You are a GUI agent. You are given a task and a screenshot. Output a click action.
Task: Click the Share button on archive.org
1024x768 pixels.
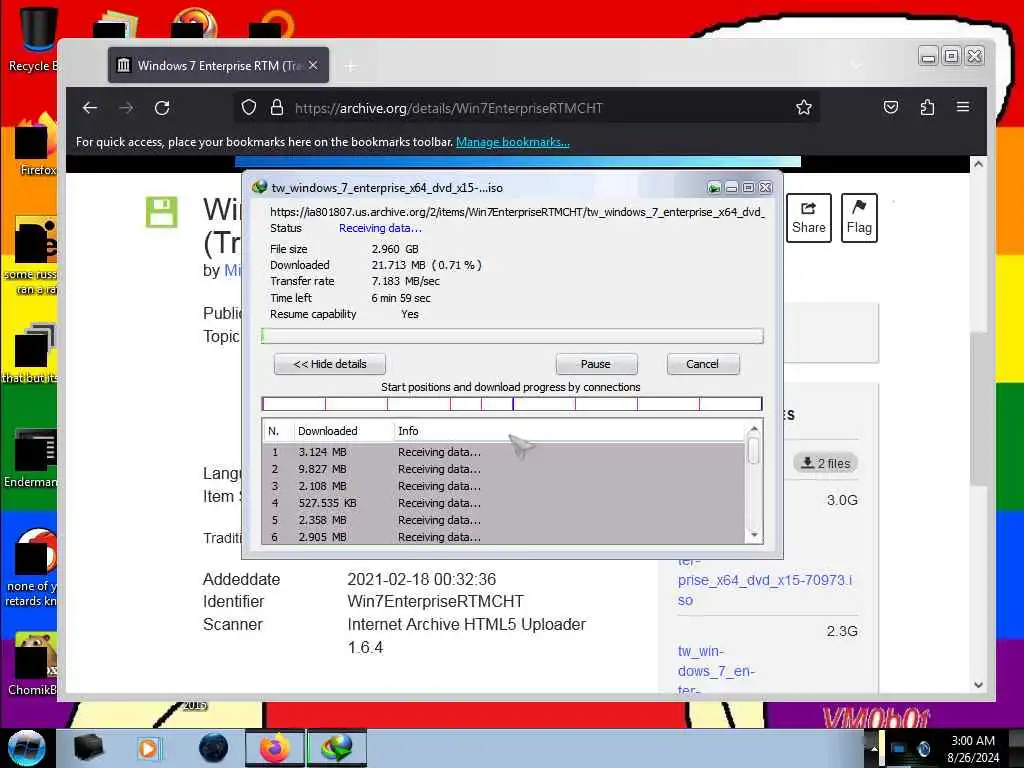click(808, 217)
